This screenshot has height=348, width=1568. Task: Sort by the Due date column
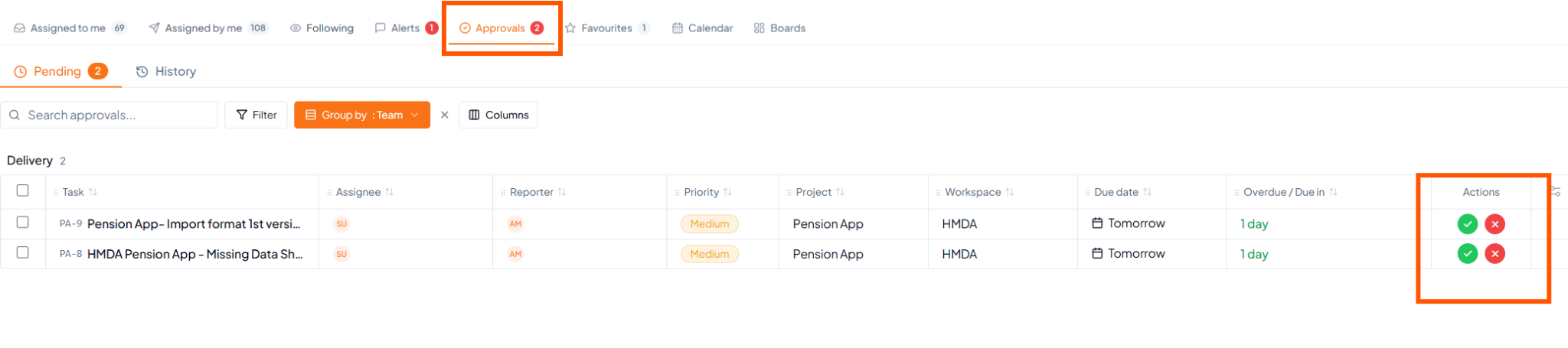[1116, 192]
